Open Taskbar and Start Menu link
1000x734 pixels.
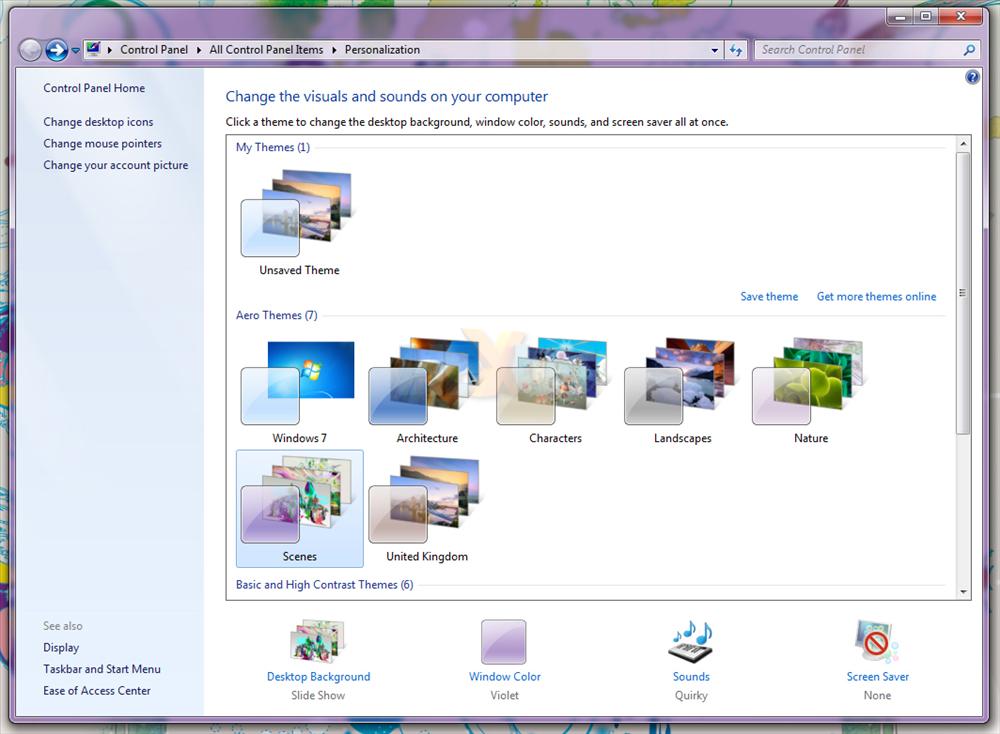click(x=102, y=669)
